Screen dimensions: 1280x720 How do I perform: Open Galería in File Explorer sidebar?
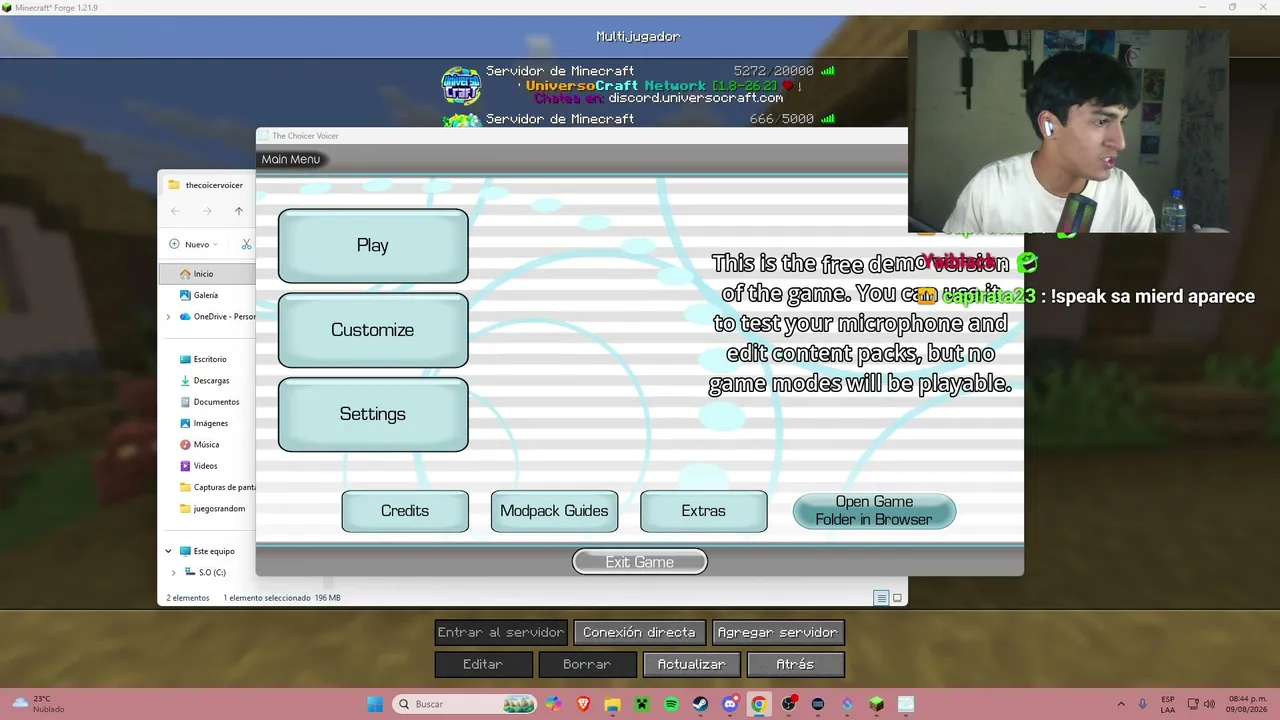point(207,295)
